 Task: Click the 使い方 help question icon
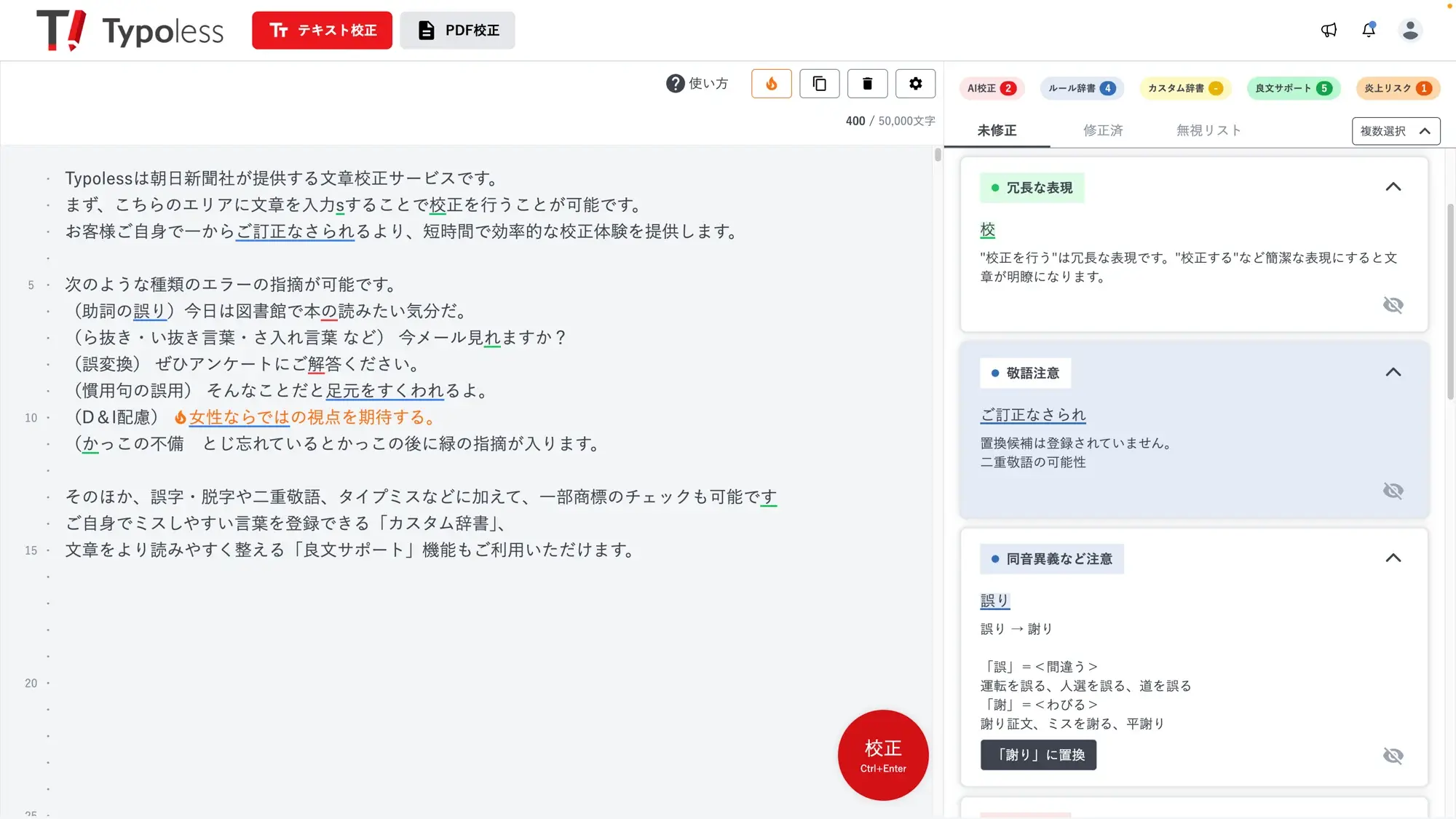[x=675, y=84]
